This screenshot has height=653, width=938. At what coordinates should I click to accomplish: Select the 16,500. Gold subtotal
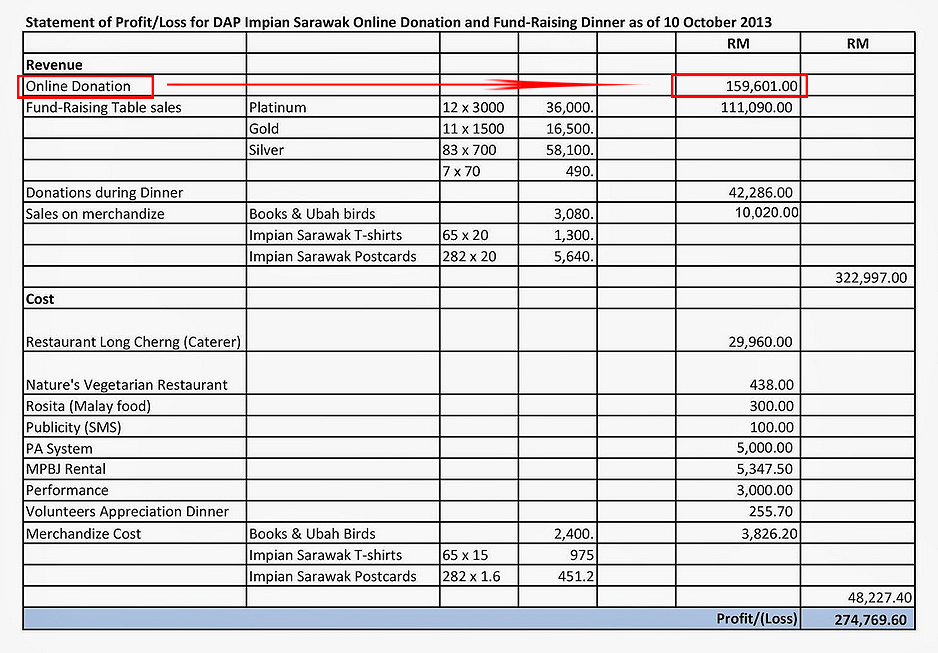pyautogui.click(x=570, y=129)
